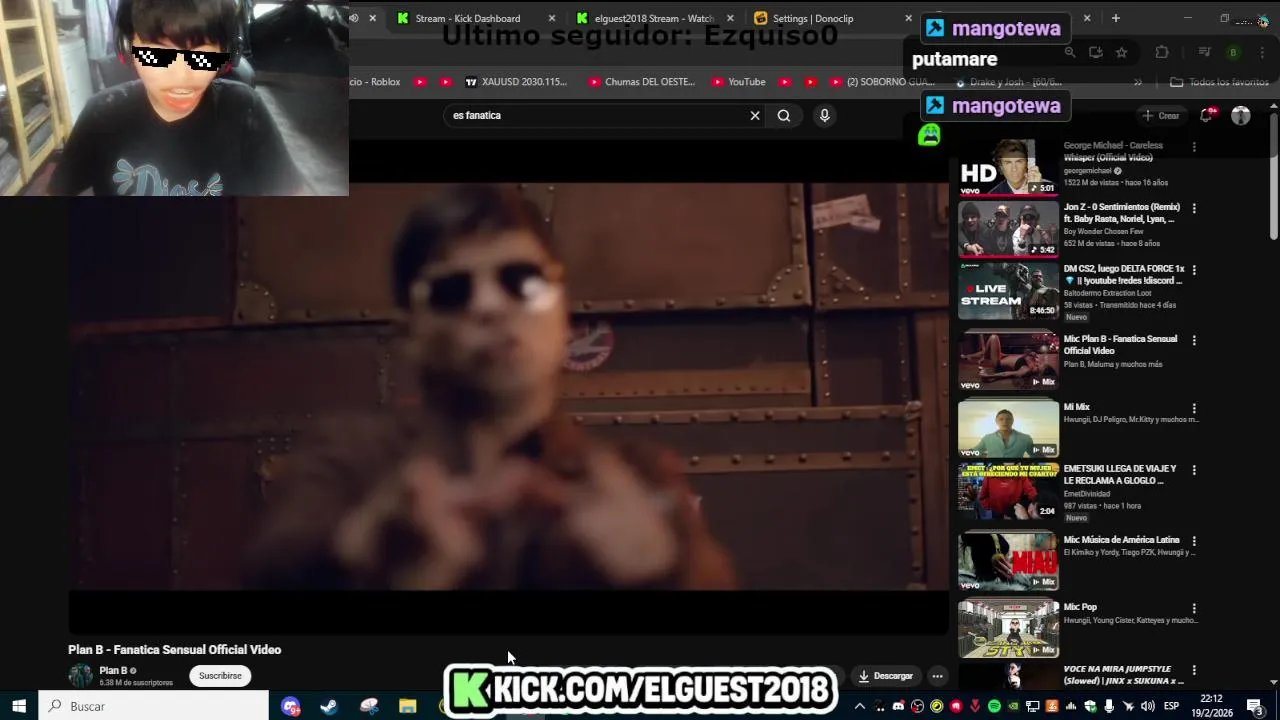Open YouTube notifications bell
1280x720 pixels.
(1206, 115)
